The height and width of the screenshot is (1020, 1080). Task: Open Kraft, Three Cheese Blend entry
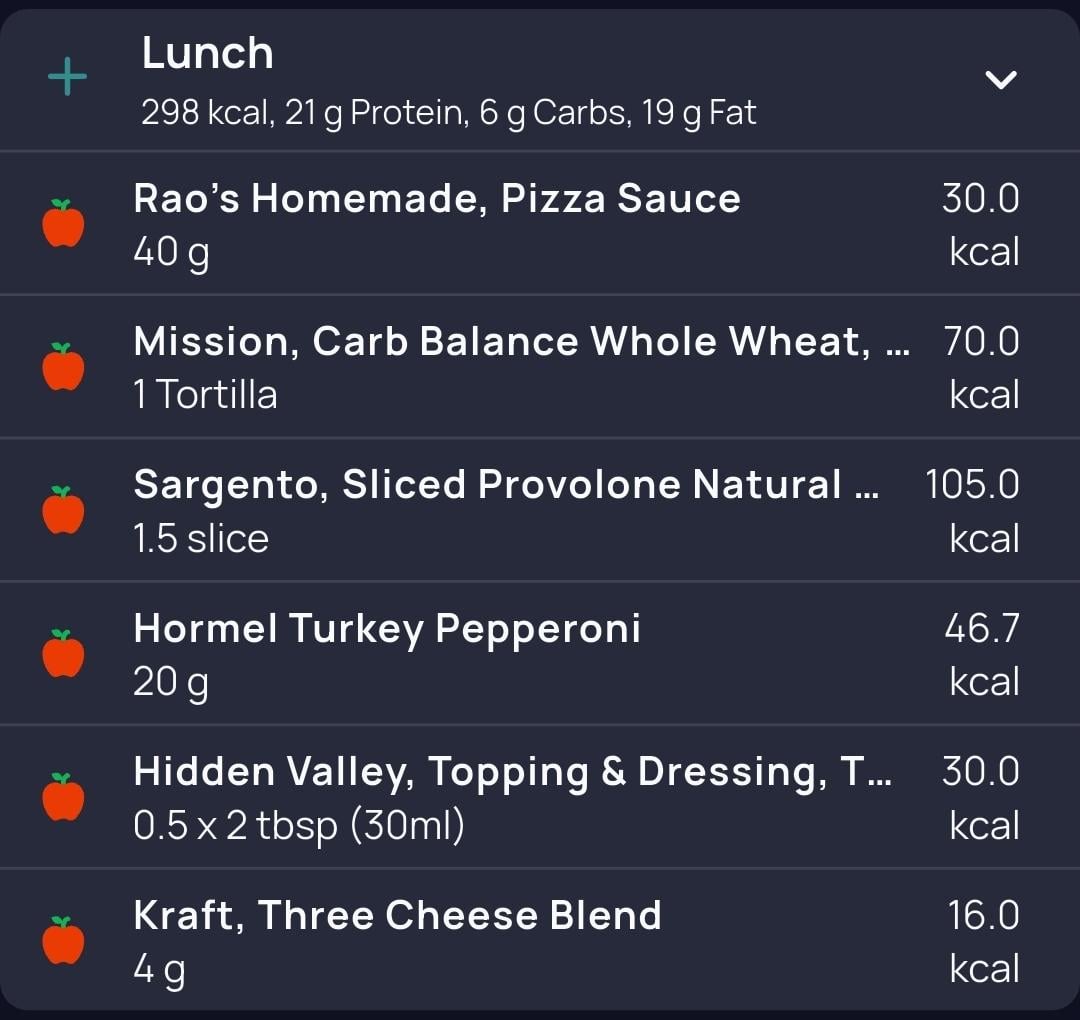tap(540, 940)
